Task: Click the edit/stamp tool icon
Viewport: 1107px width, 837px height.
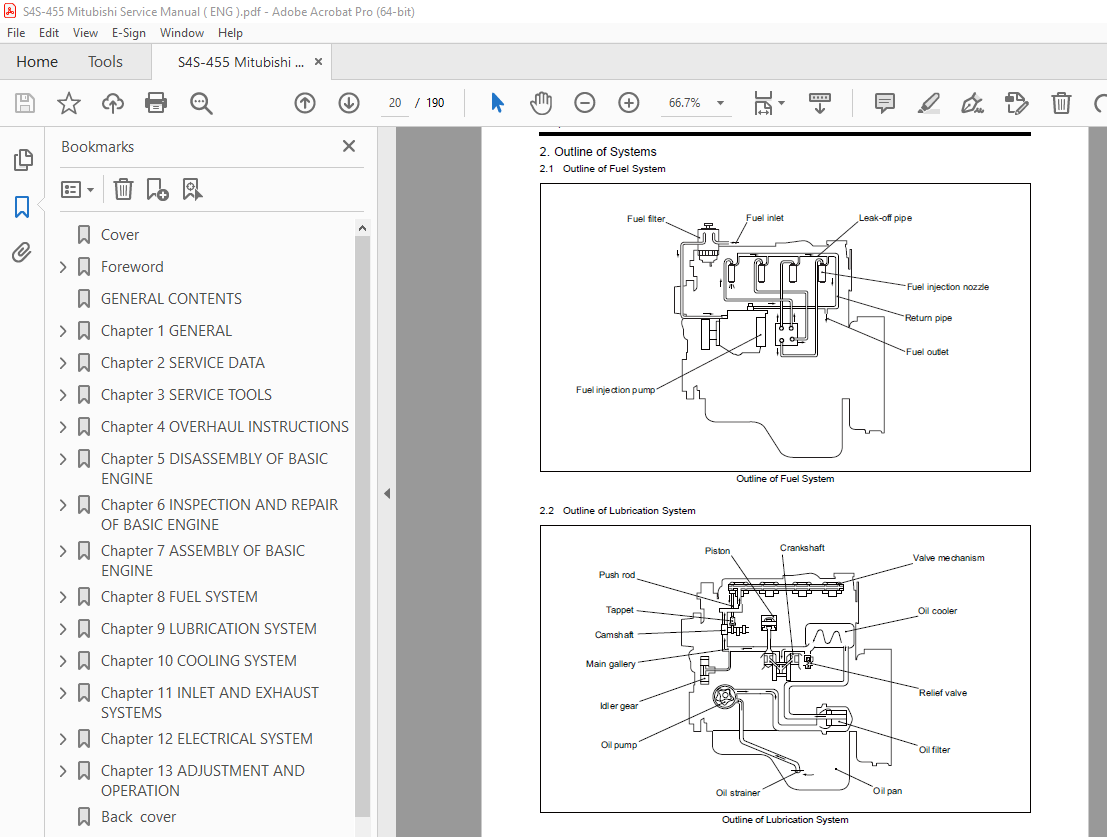Action: [1016, 103]
